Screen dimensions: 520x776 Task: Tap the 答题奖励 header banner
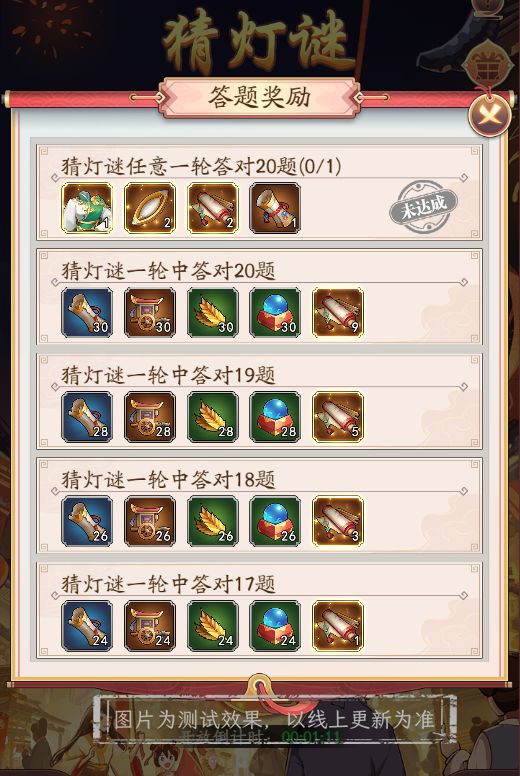click(259, 97)
